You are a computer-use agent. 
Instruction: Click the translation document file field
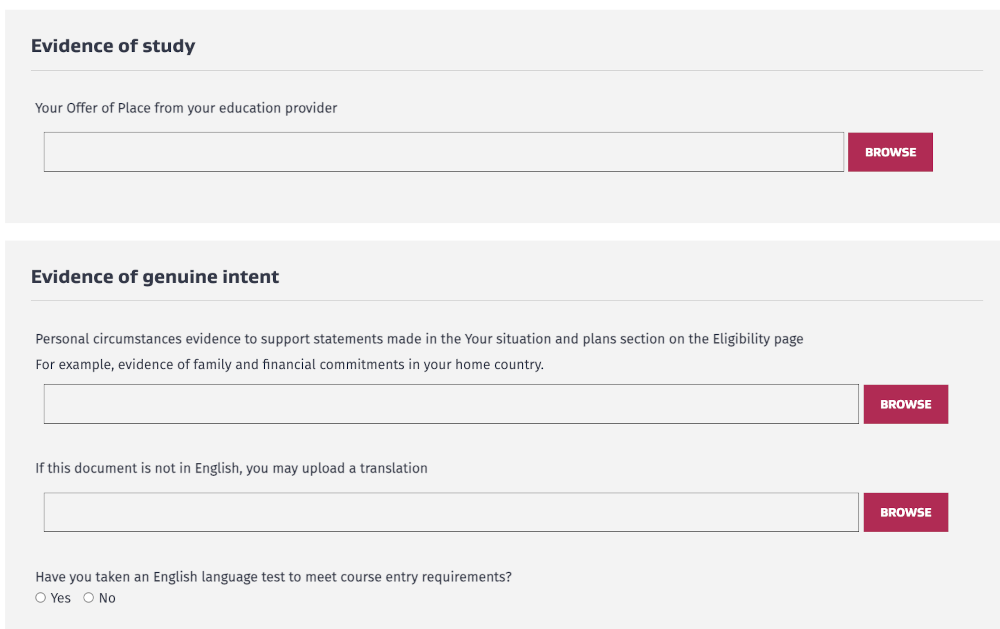450,512
